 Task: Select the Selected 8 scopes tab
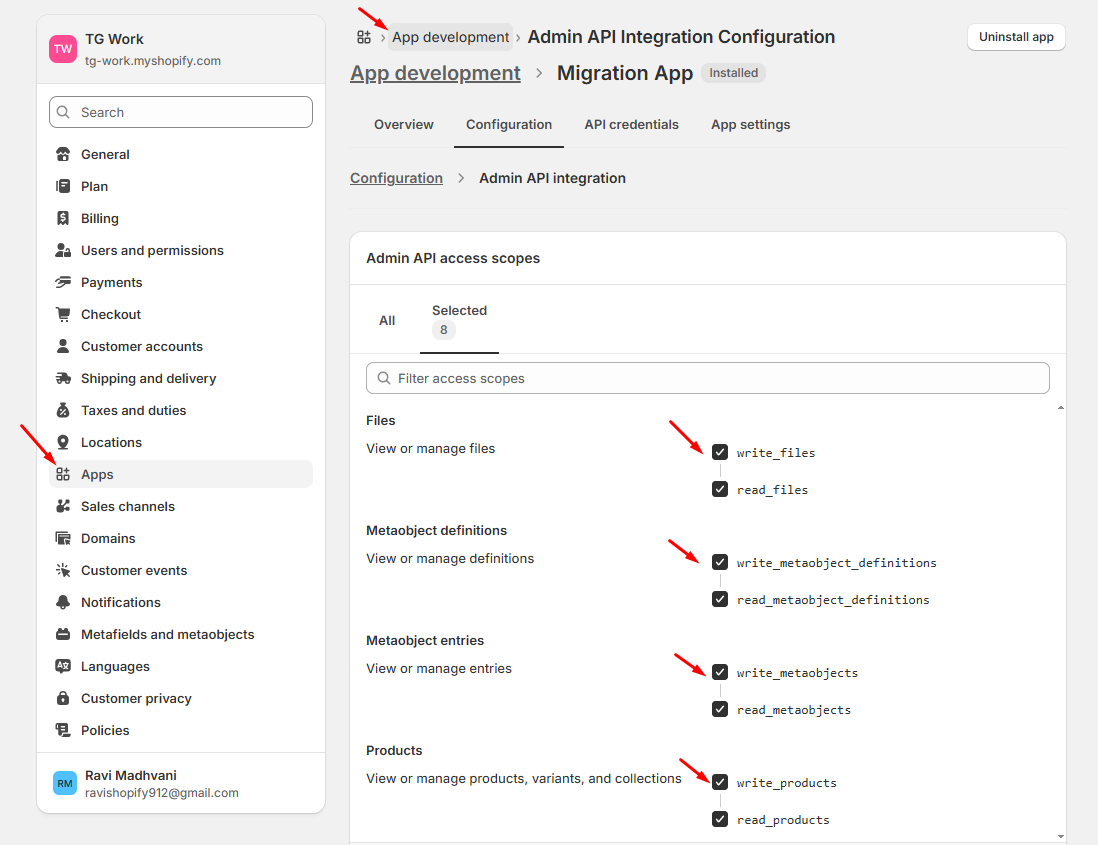(x=459, y=321)
